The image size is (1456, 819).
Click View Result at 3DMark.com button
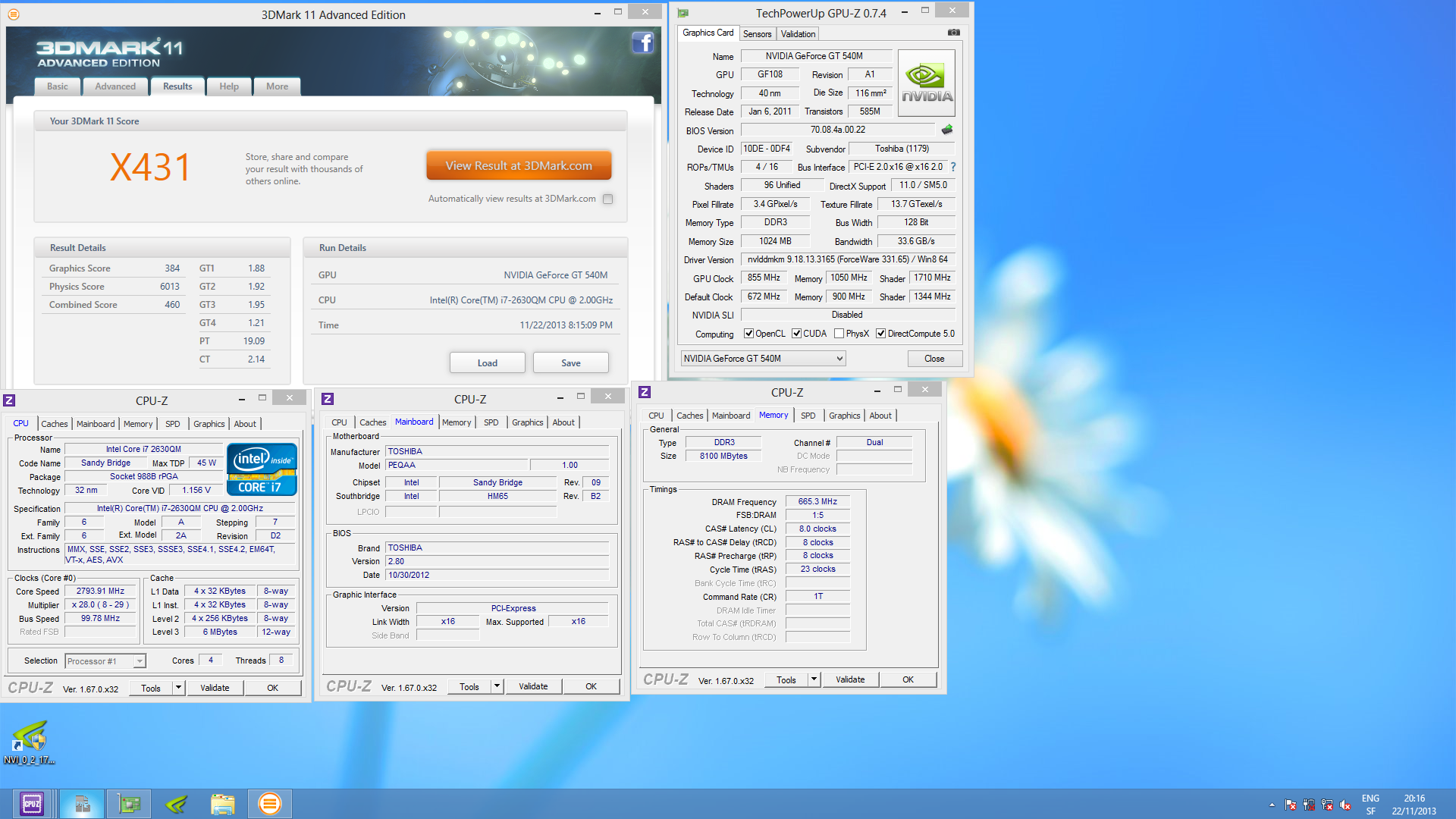[x=519, y=165]
